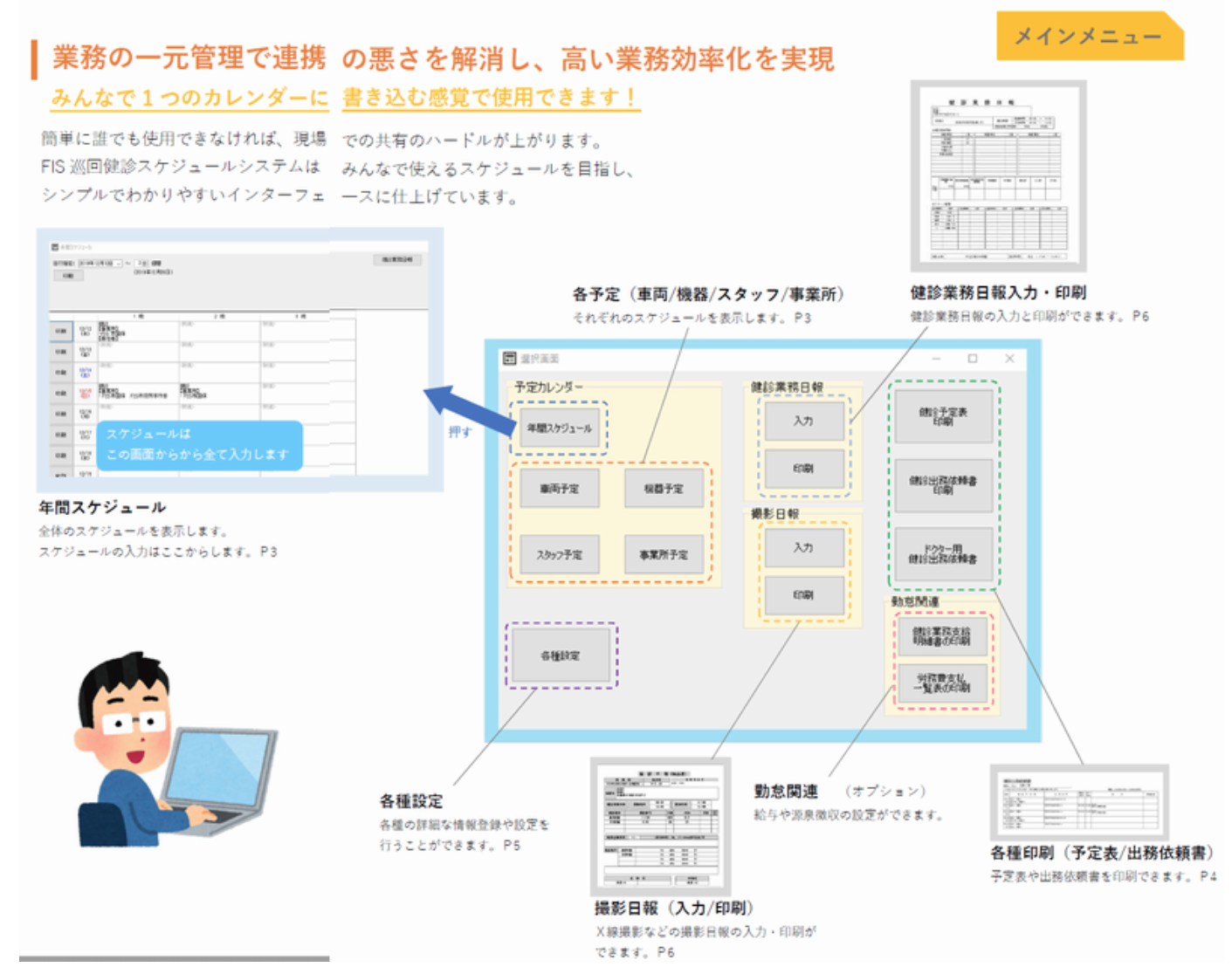The height and width of the screenshot is (974, 1232).
Task: Click the 健診業務日報 report thumbnail
Action: click(x=998, y=176)
